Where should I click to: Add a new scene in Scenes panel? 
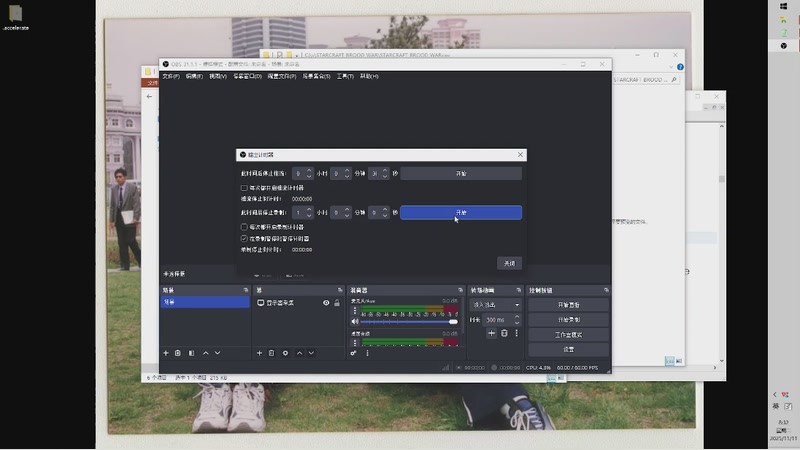pyautogui.click(x=166, y=353)
